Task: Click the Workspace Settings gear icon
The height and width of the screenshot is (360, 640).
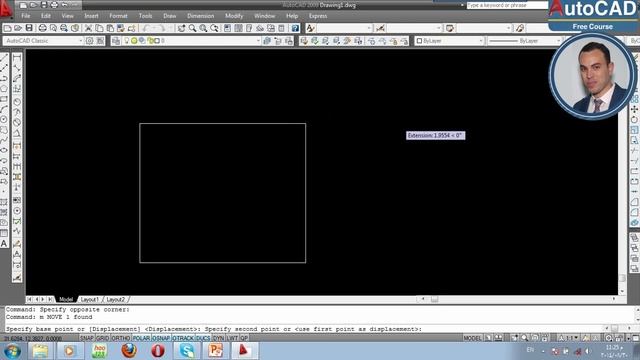Action: click(x=89, y=41)
